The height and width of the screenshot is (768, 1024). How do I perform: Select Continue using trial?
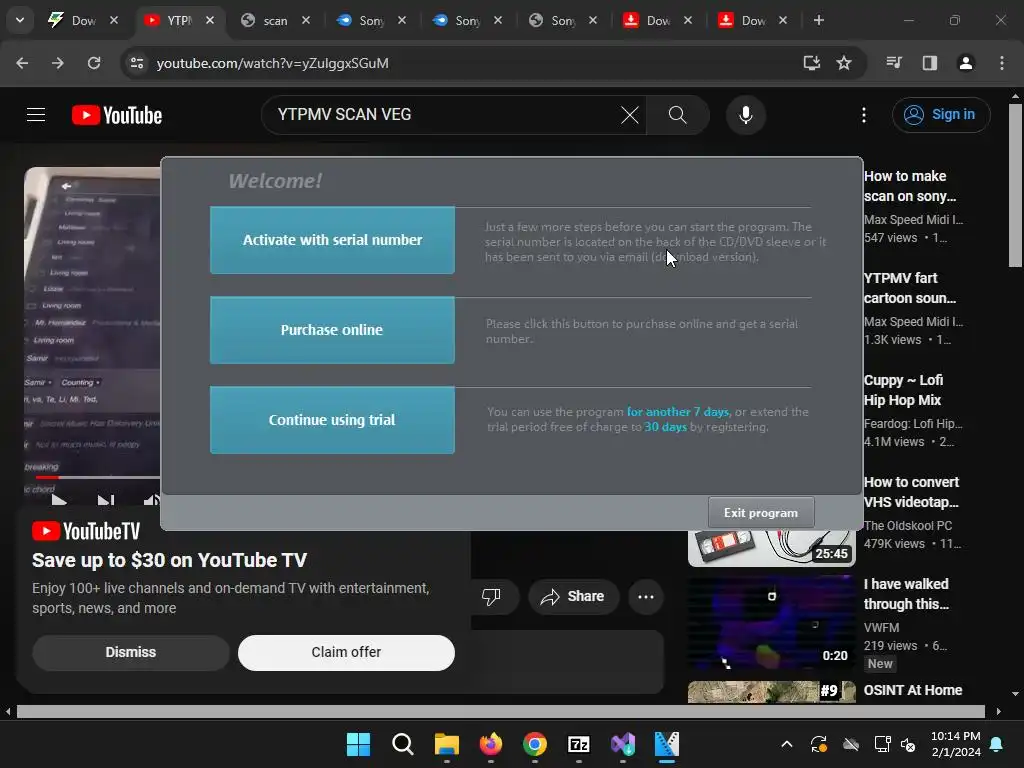332,420
